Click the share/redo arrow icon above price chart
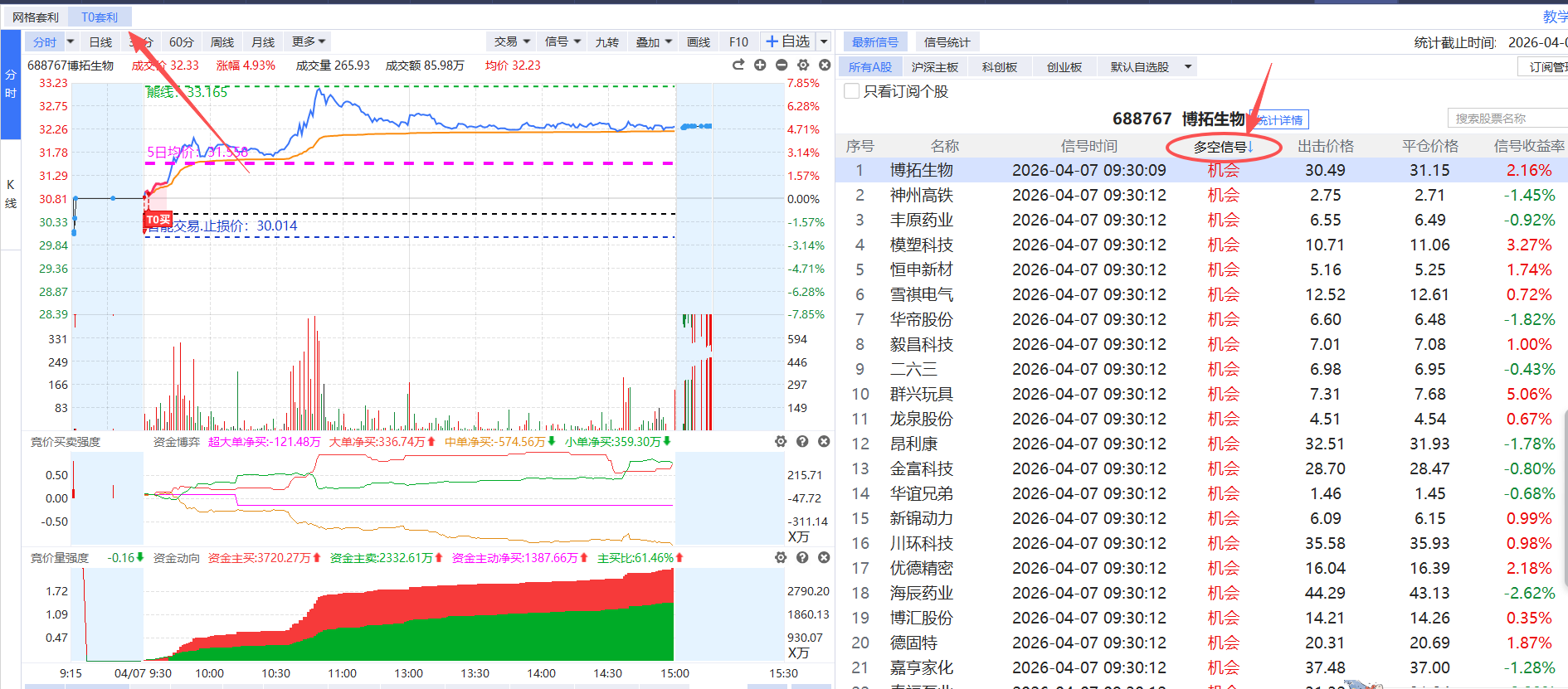 tap(738, 65)
